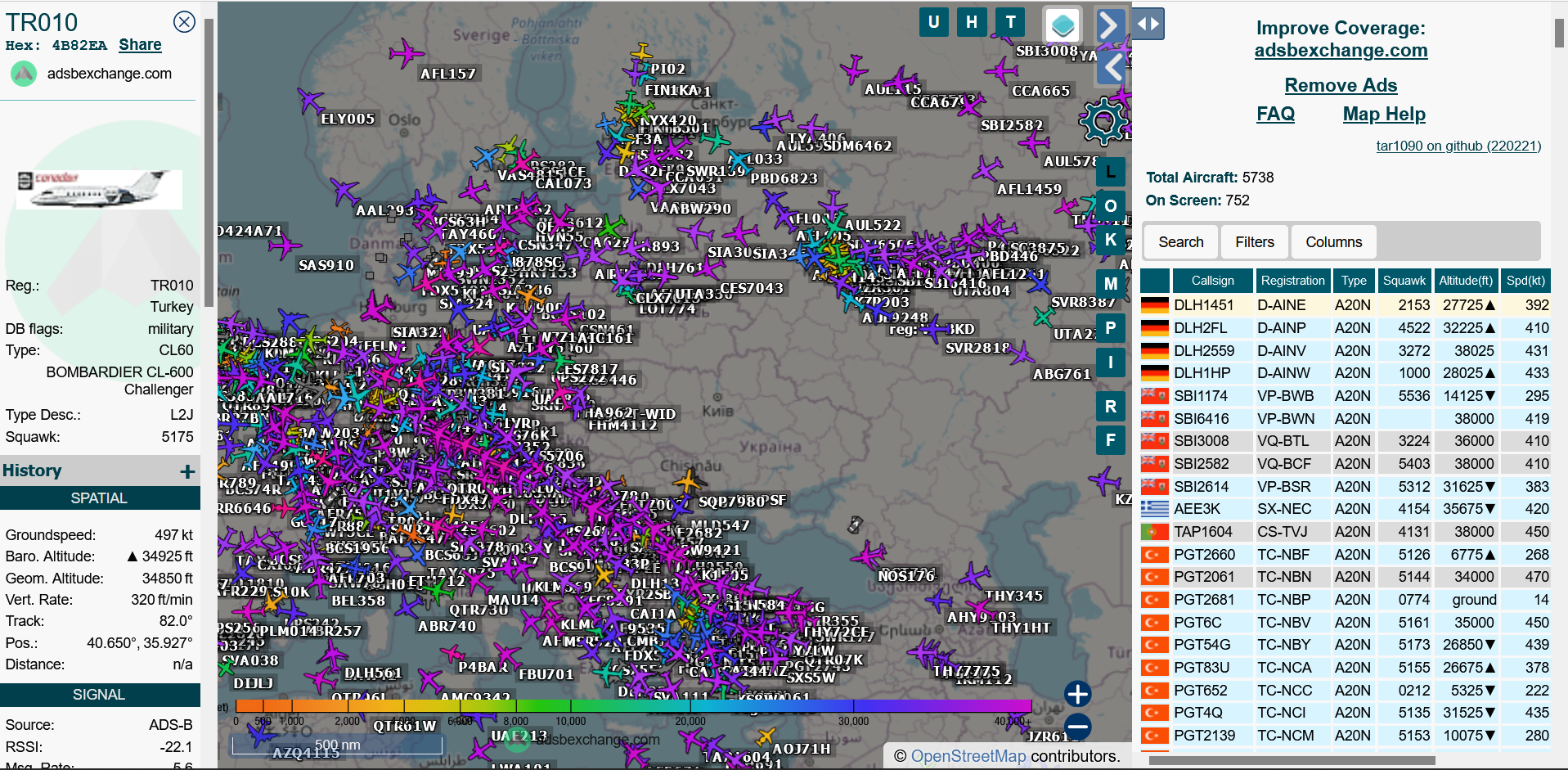
Task: Expand the History section plus icon
Action: pyautogui.click(x=187, y=471)
